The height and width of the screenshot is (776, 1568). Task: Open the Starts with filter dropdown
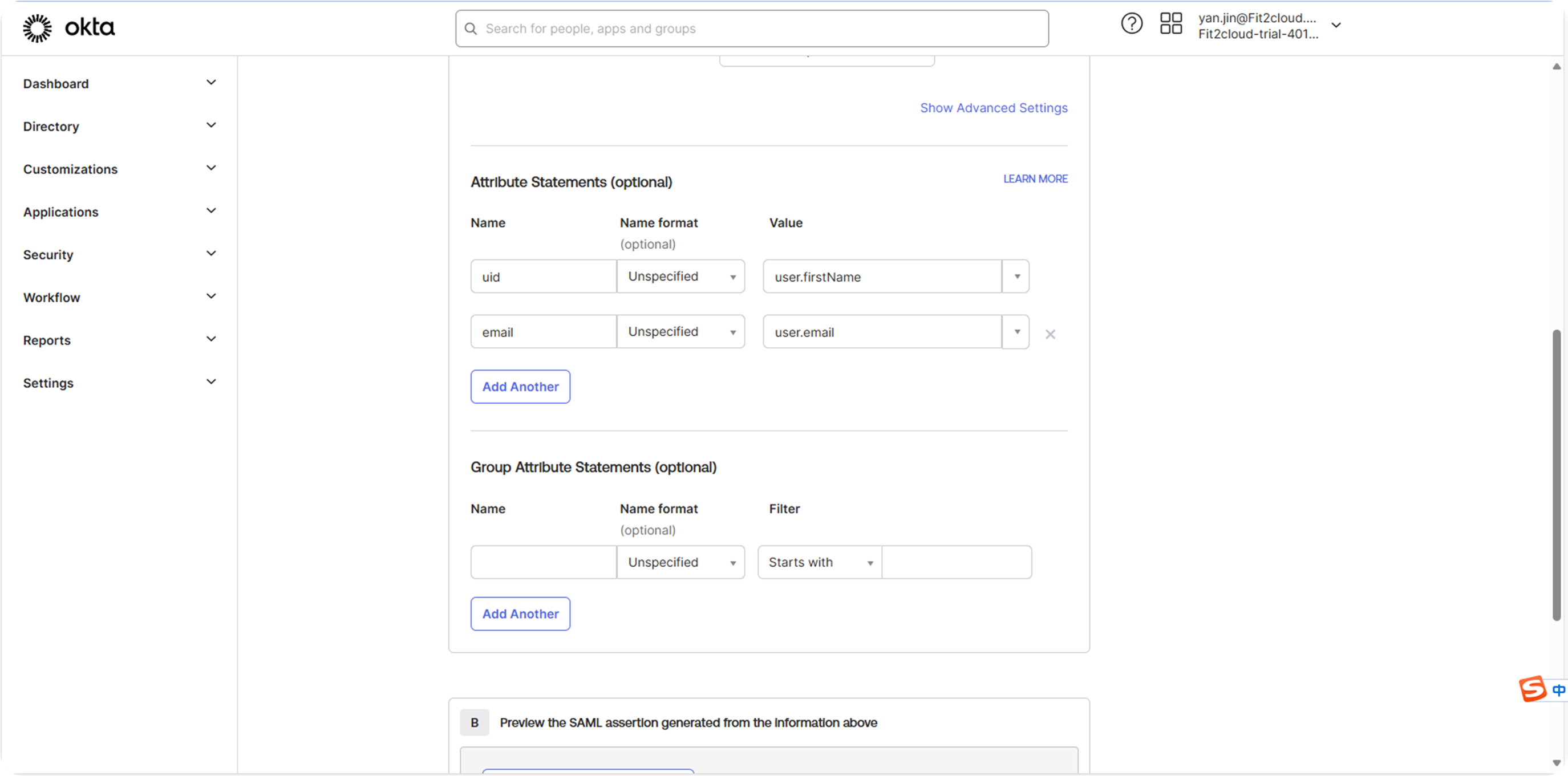tap(819, 562)
